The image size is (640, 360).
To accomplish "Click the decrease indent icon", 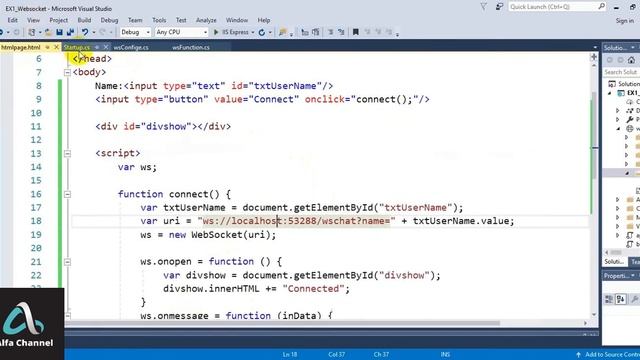I will click(x=331, y=32).
